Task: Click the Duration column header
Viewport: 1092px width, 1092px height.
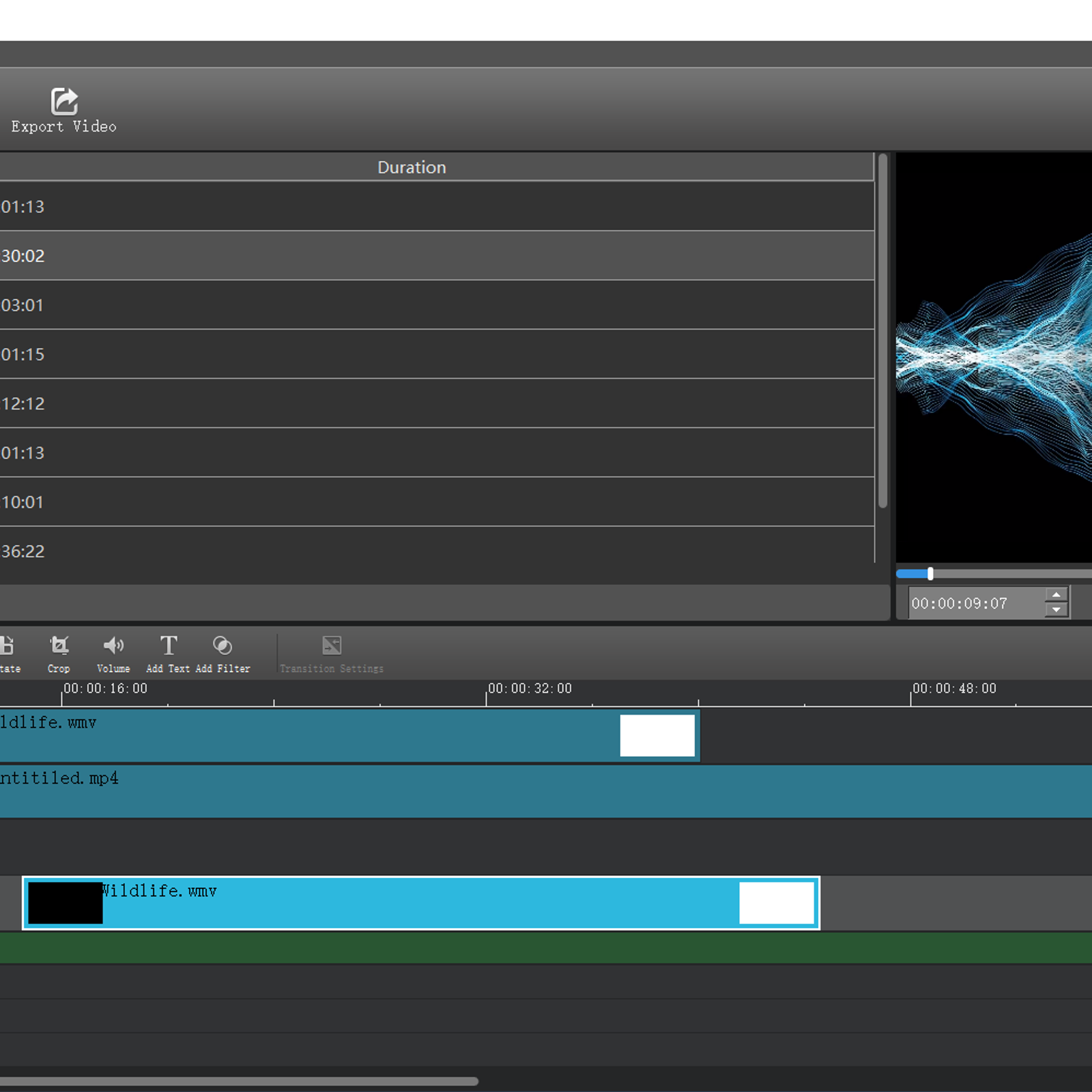Action: (412, 167)
